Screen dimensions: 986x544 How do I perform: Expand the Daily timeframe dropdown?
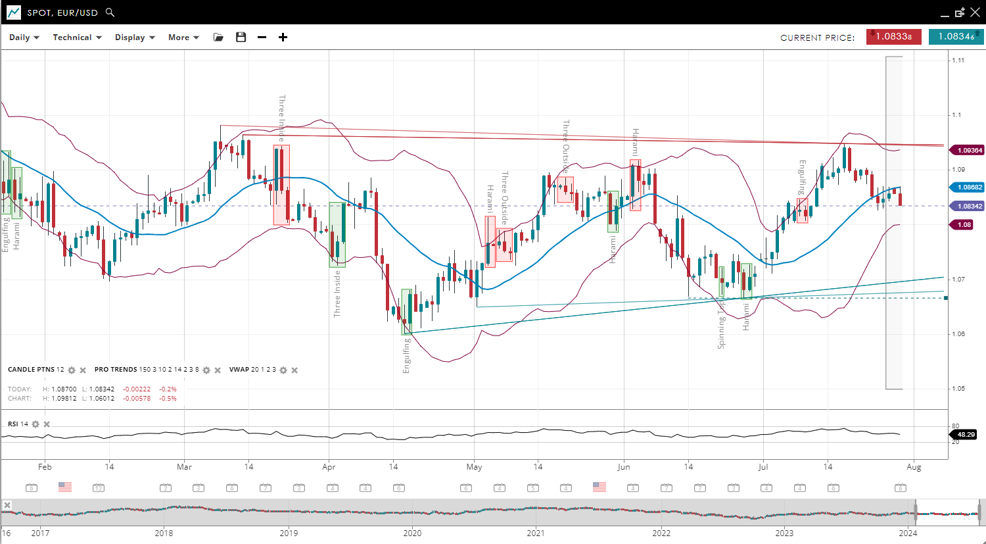(24, 37)
